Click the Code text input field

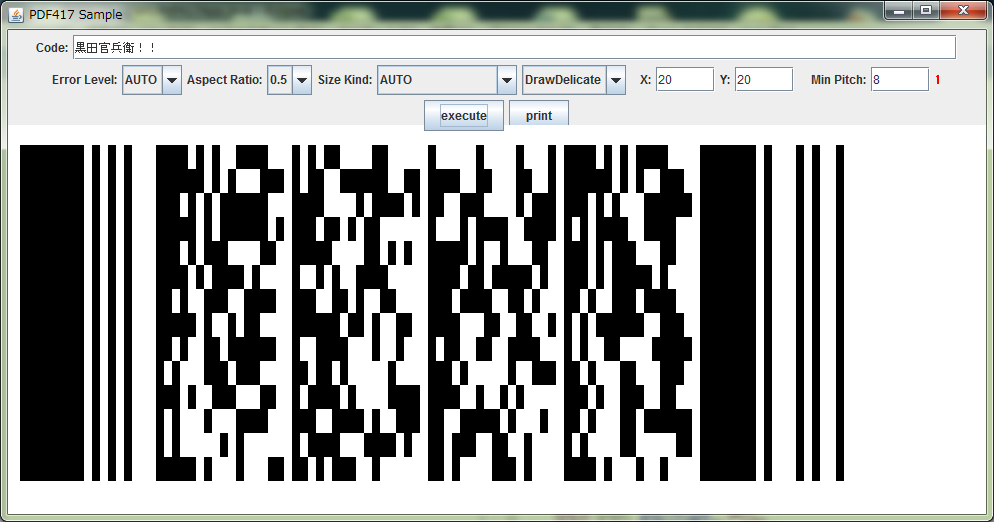(514, 48)
